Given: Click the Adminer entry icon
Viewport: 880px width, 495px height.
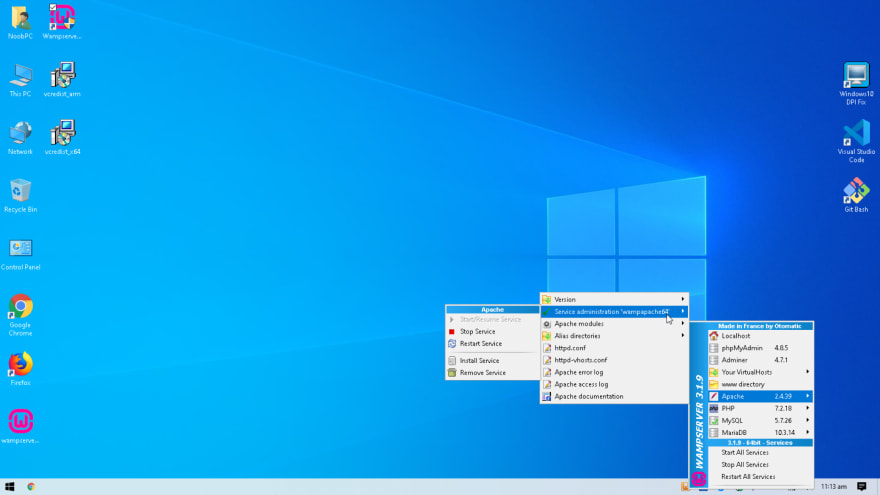Looking at the screenshot, I should pyautogui.click(x=713, y=360).
